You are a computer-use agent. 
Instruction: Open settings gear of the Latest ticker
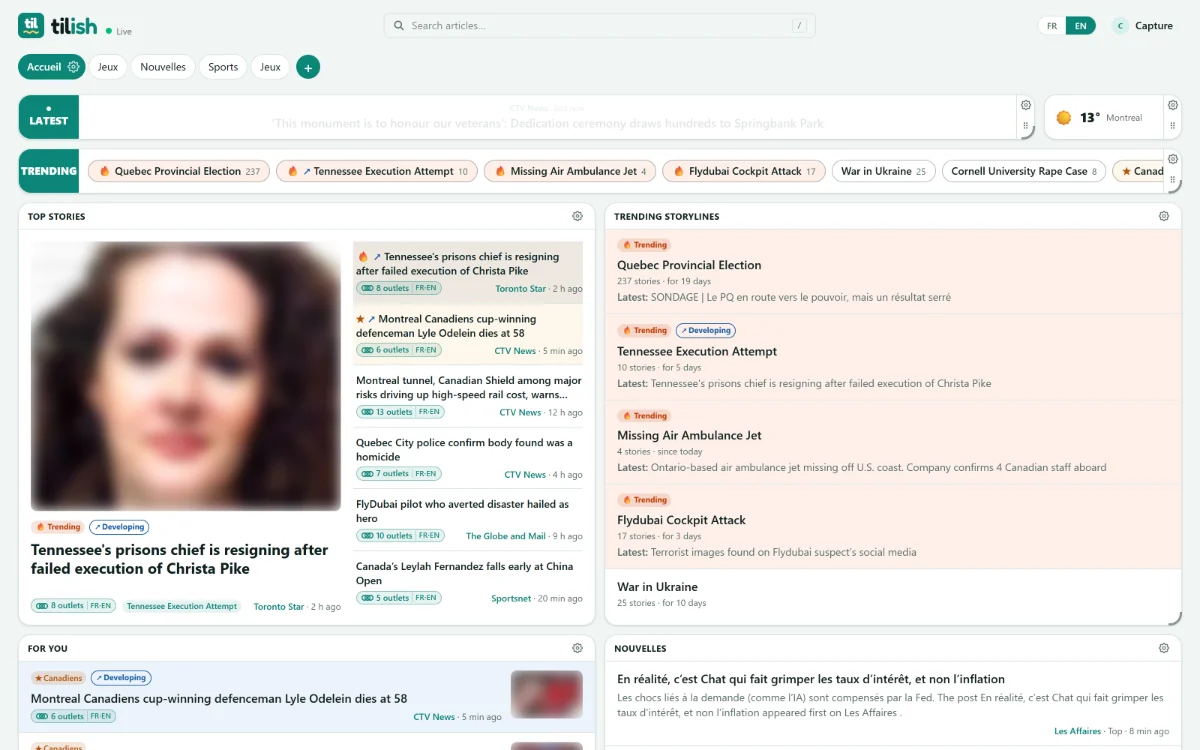(1025, 105)
